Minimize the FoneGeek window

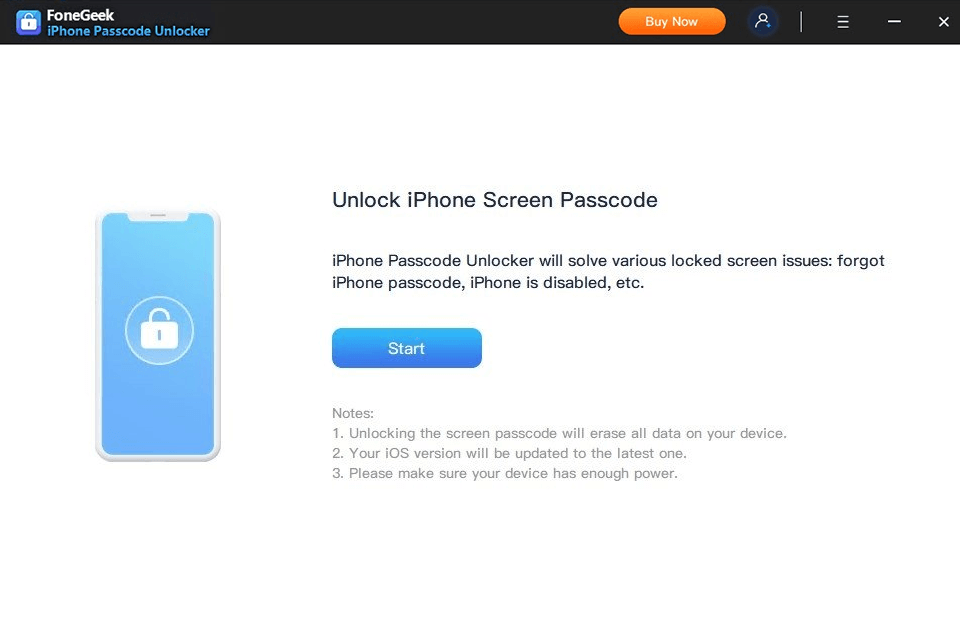894,21
